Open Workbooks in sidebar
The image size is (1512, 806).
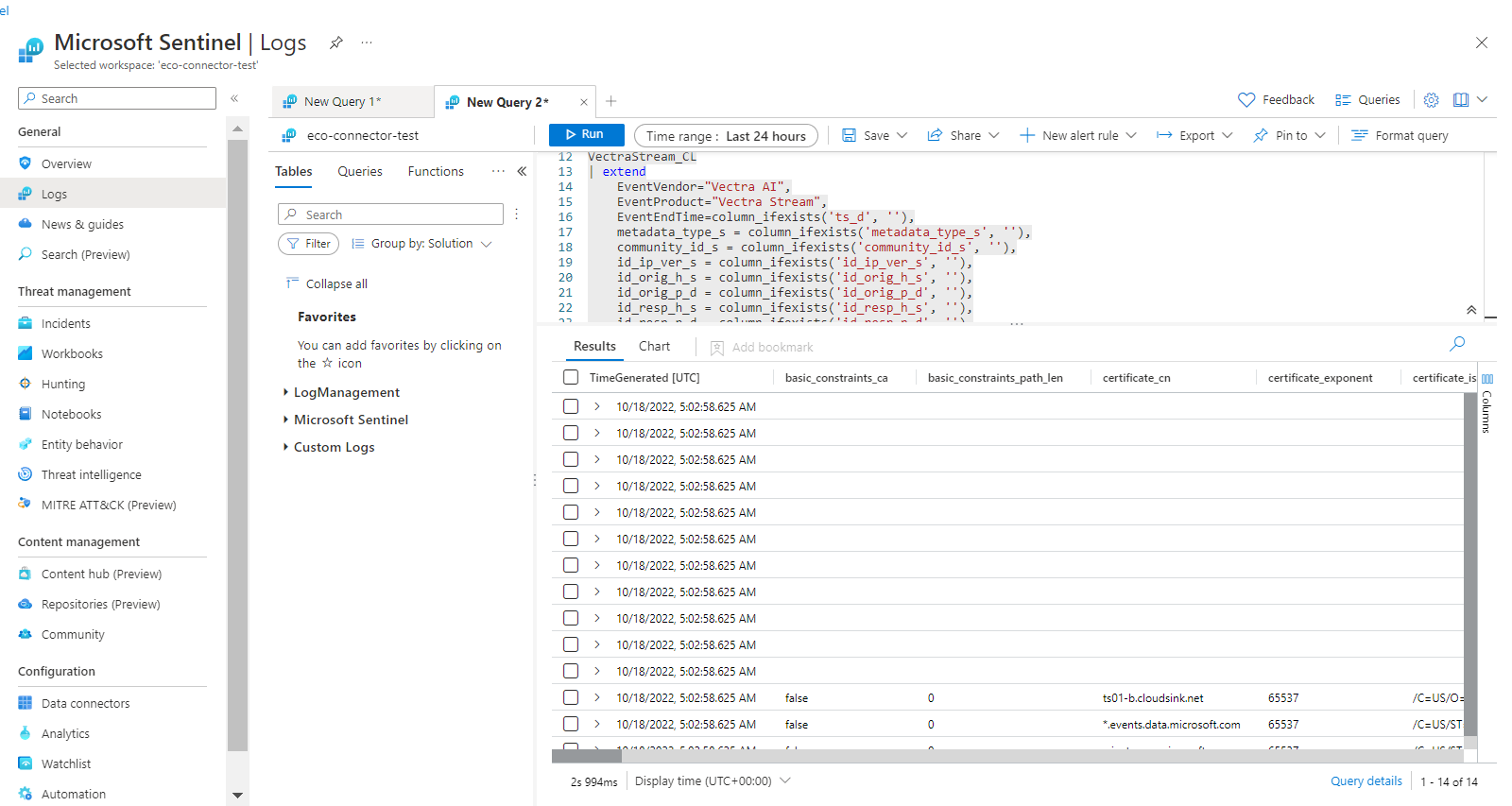point(72,353)
